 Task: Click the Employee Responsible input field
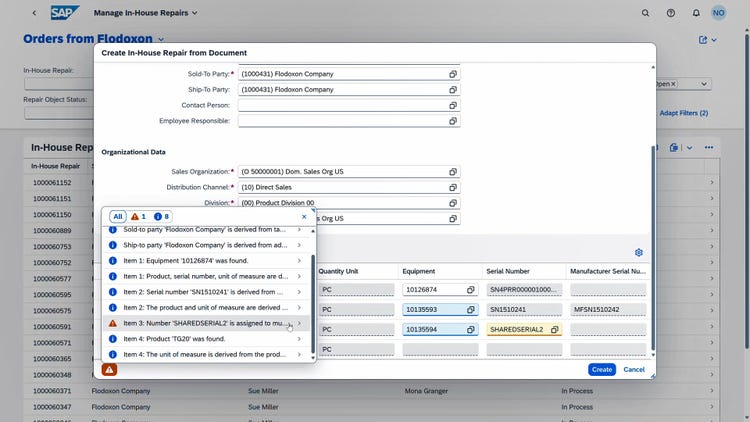point(349,121)
